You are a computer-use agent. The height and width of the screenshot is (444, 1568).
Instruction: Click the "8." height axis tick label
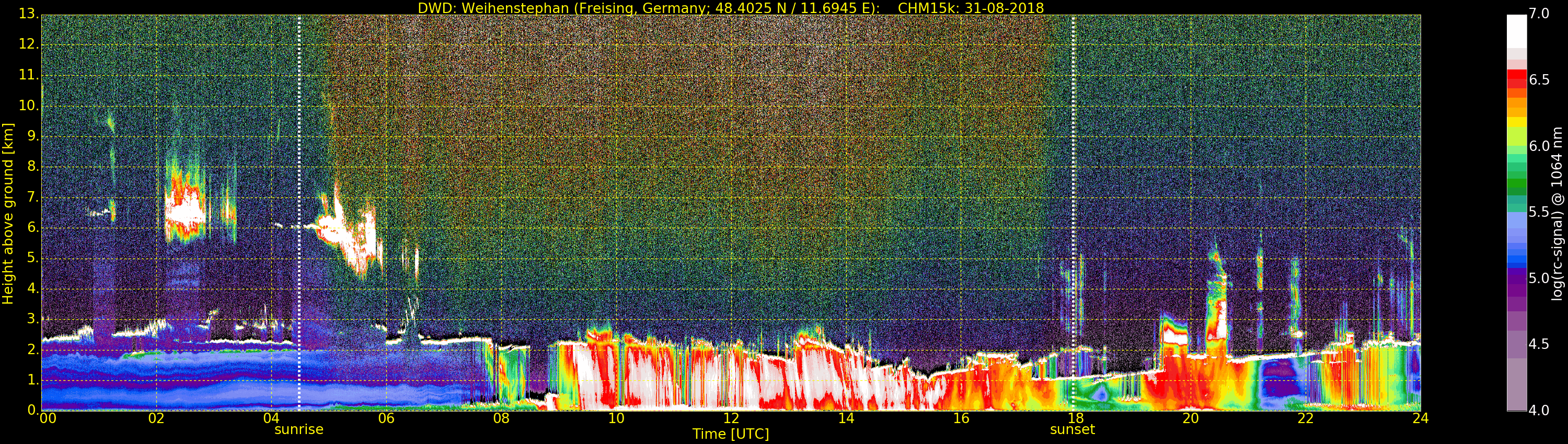coord(32,167)
